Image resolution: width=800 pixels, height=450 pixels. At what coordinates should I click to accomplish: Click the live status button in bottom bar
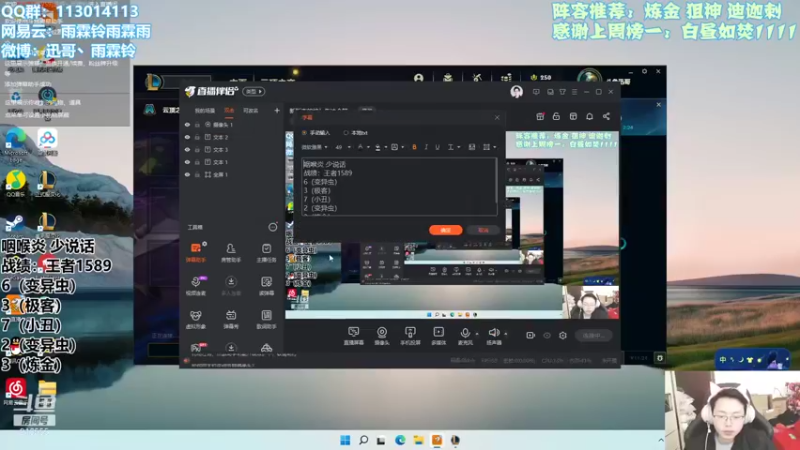coord(593,335)
